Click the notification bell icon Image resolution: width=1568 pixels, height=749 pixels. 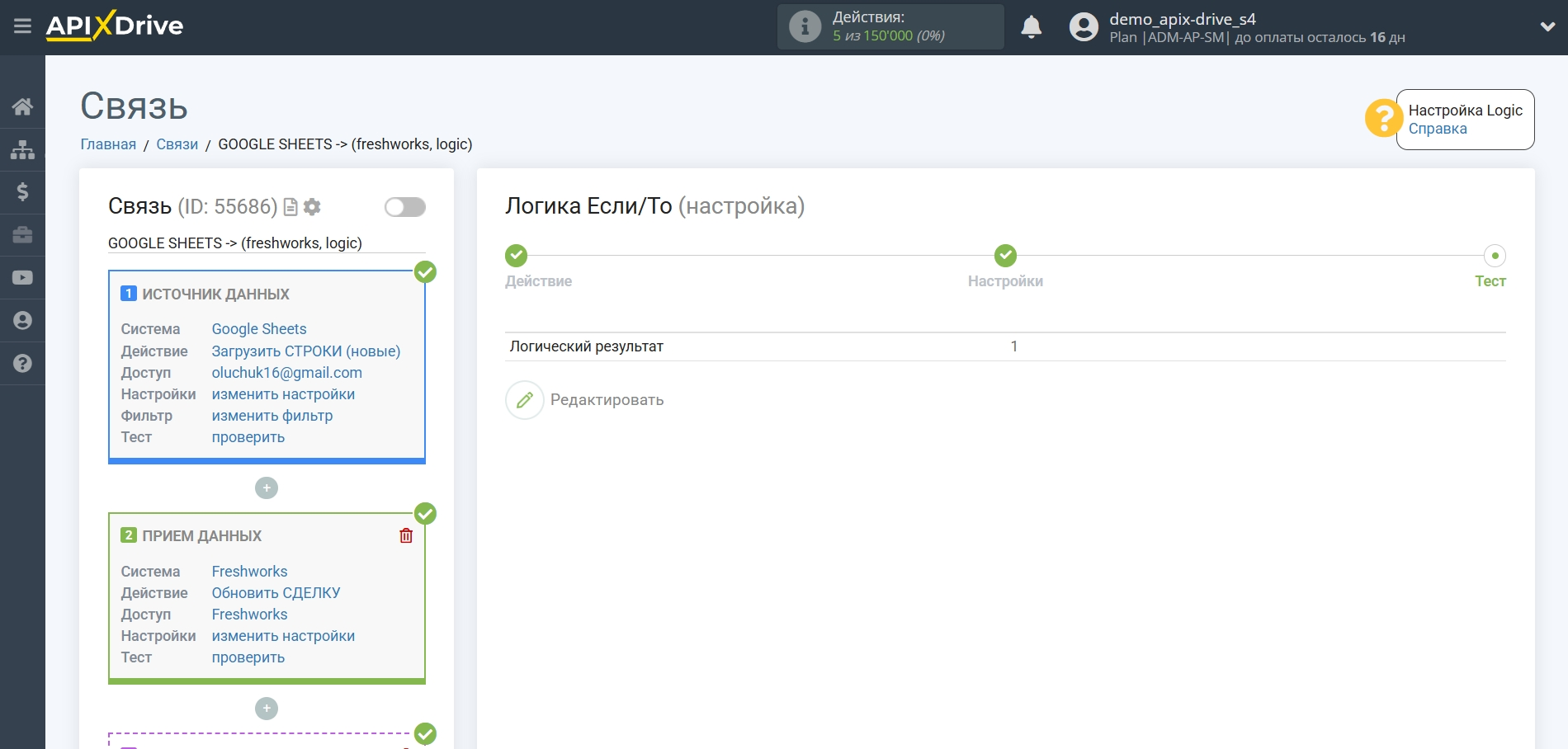1031,27
